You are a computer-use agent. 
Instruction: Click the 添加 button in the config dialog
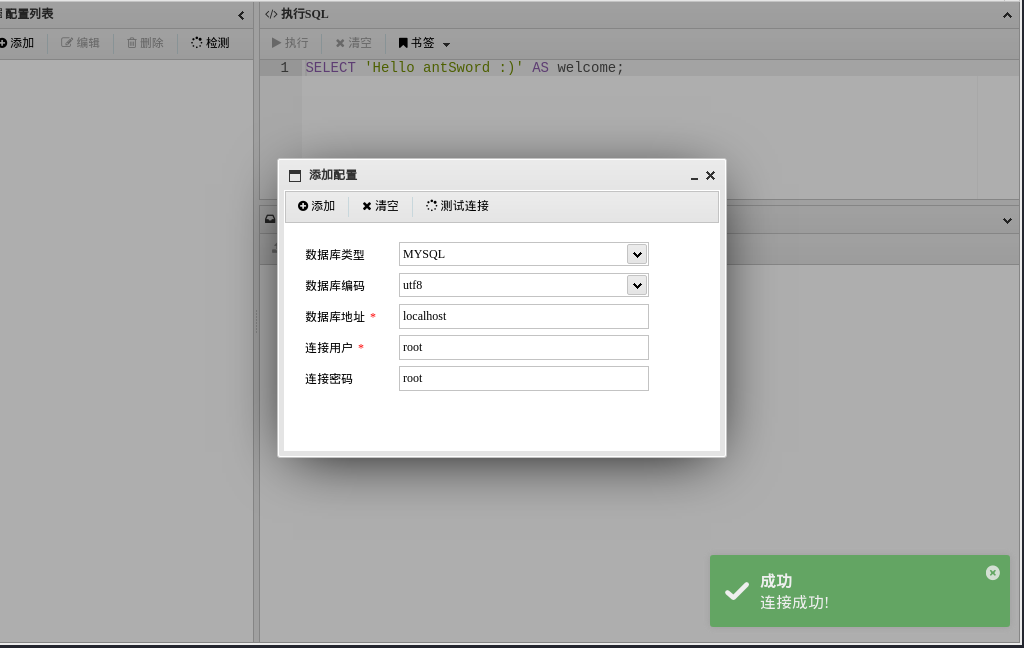click(316, 206)
